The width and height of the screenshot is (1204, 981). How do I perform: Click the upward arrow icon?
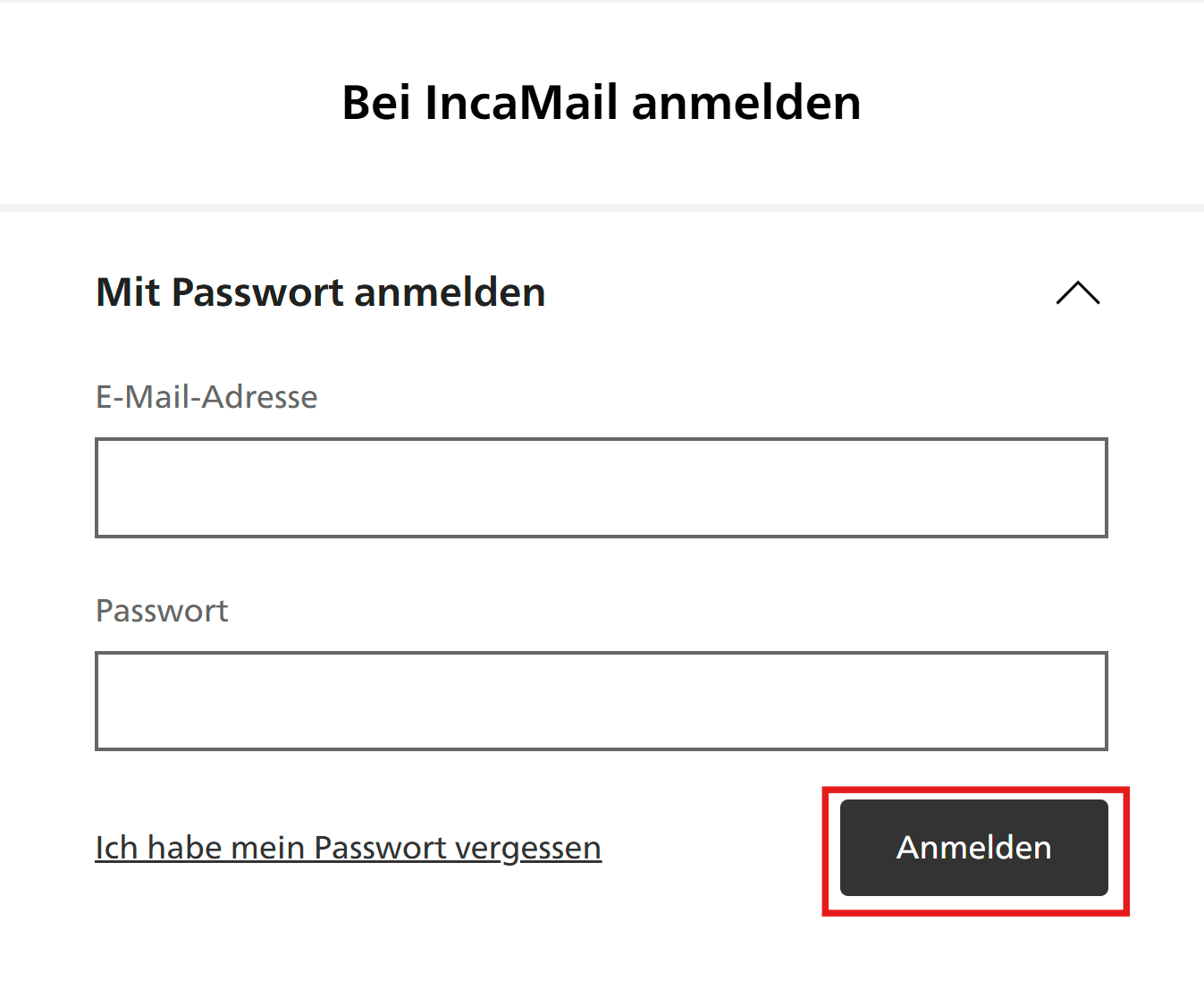coord(1078,293)
